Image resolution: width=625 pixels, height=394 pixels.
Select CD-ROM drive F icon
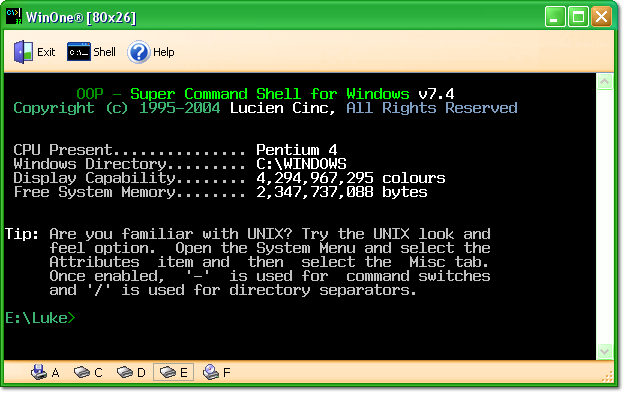click(x=210, y=372)
